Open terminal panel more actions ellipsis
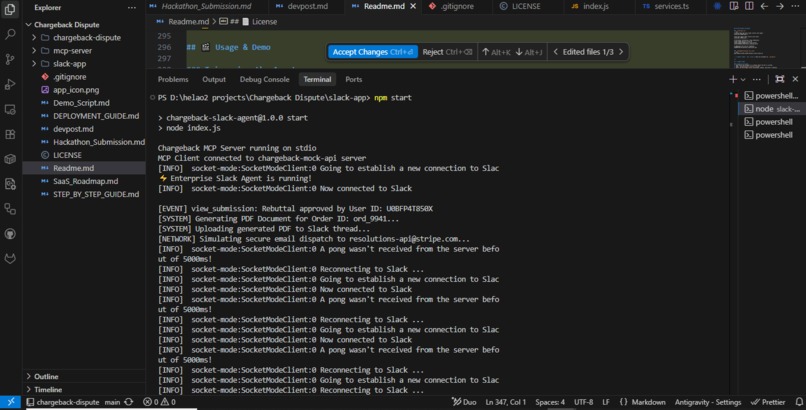 tap(757, 79)
